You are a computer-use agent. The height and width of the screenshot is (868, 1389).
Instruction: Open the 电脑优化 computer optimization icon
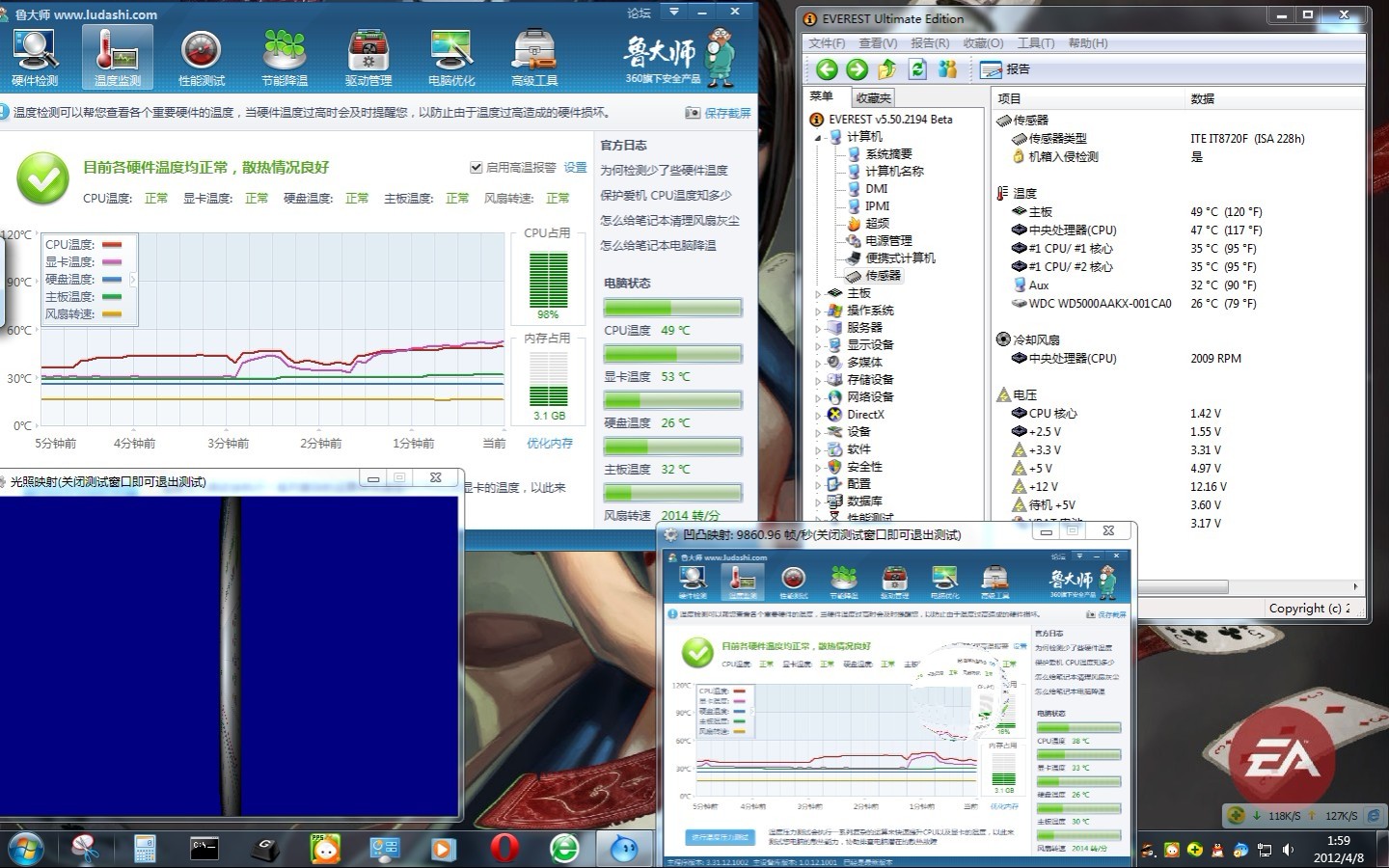click(451, 57)
